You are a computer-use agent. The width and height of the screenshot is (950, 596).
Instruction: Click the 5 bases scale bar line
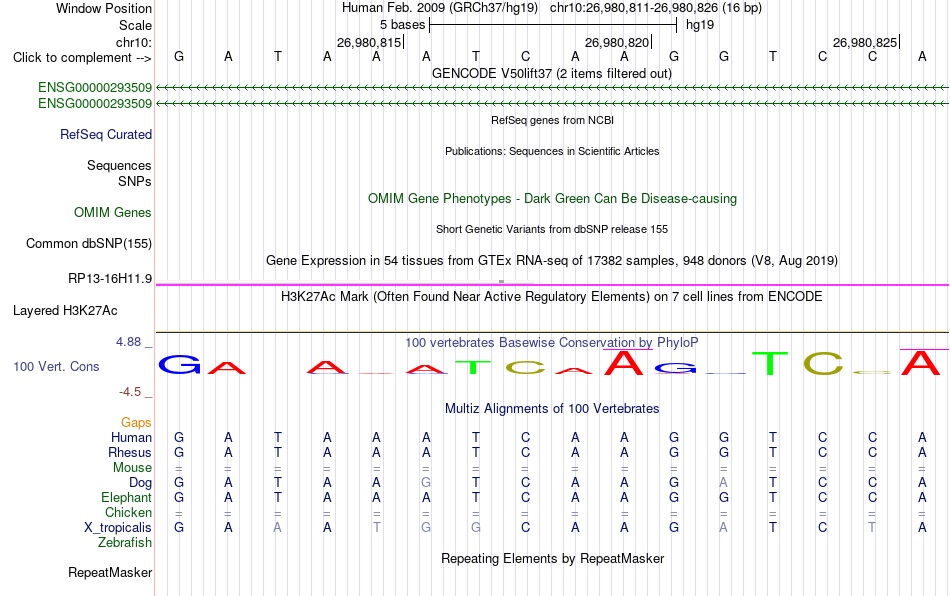click(553, 25)
